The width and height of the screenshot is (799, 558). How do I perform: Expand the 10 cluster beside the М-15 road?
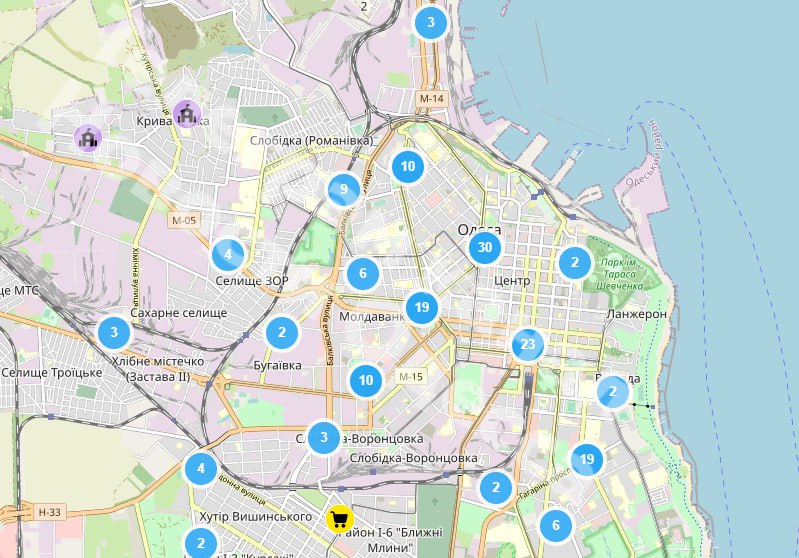click(366, 380)
